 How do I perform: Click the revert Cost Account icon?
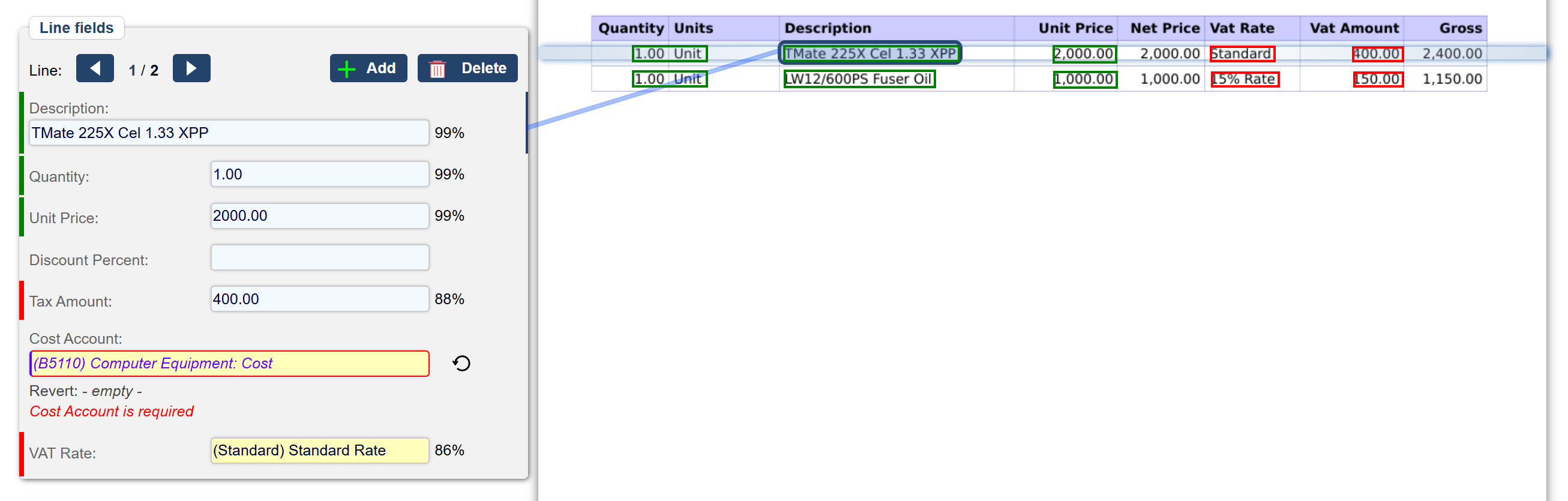(461, 364)
